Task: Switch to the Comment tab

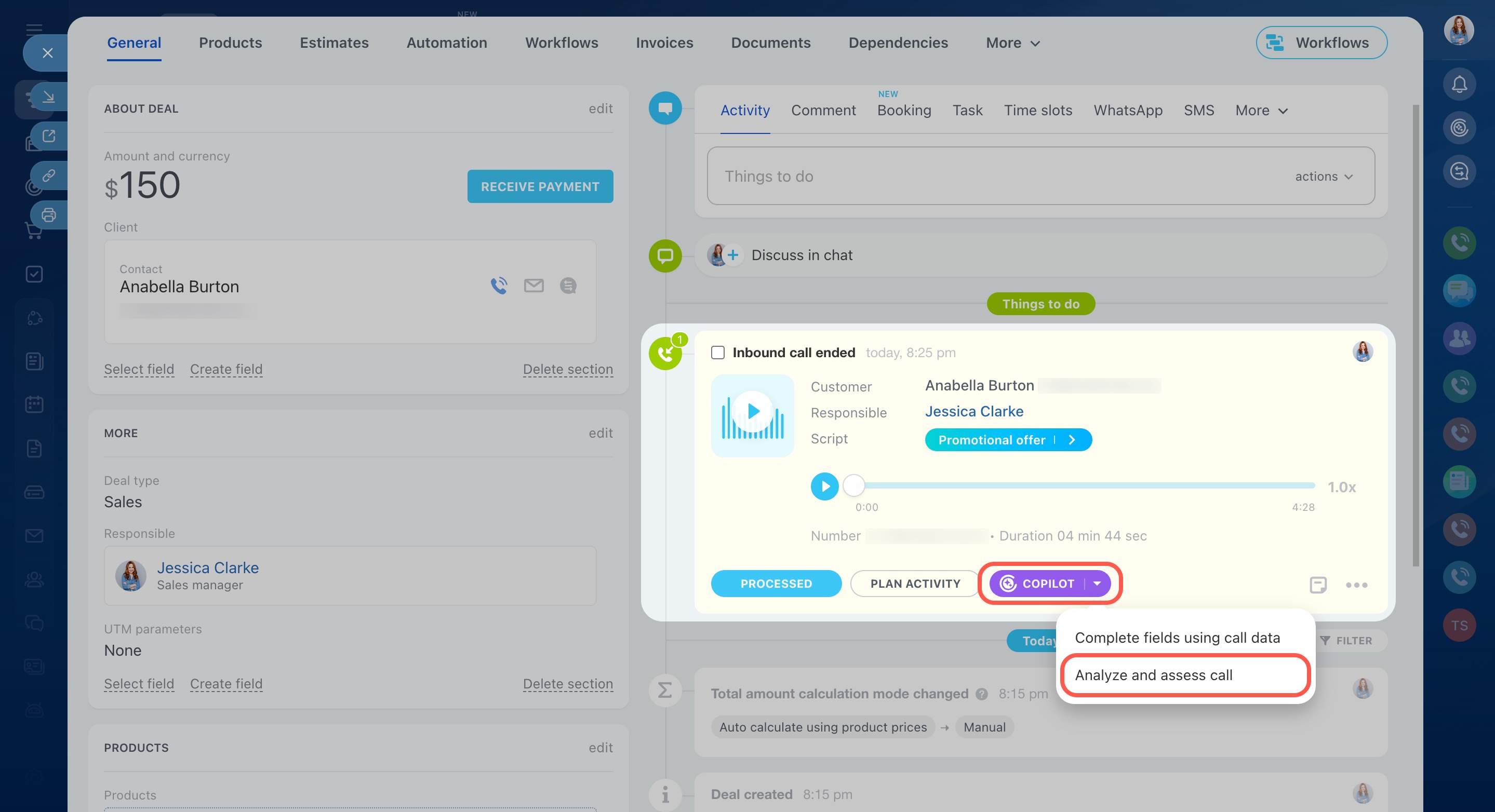Action: [823, 110]
